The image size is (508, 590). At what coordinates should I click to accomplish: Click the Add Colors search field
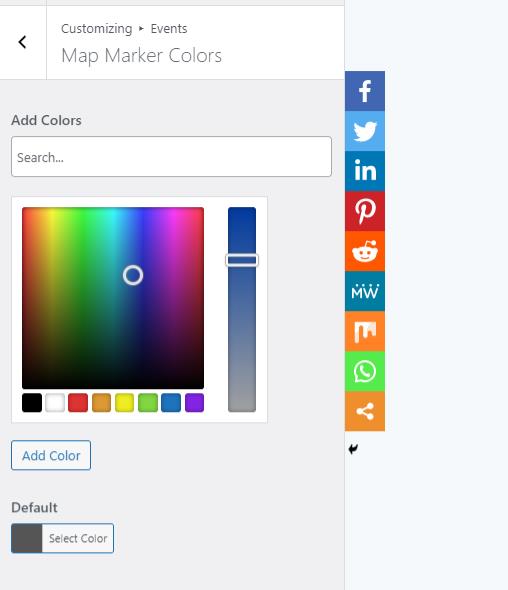(171, 157)
